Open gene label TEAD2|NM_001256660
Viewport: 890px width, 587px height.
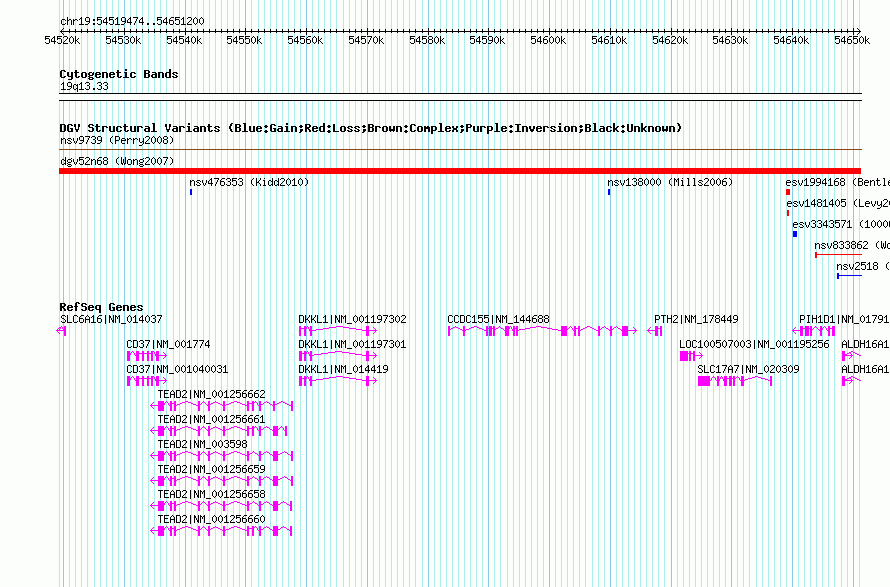click(211, 519)
